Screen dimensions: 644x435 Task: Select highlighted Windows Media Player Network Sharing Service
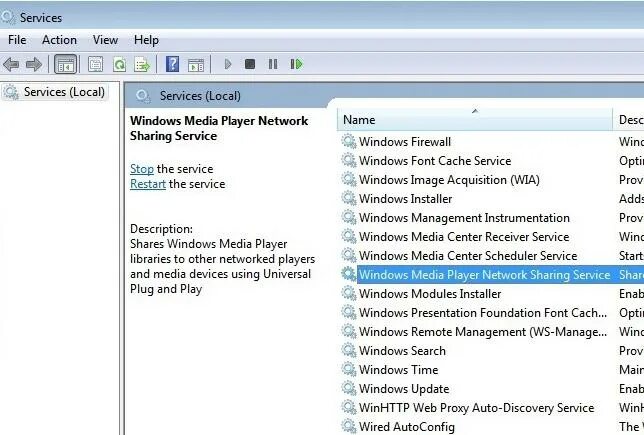tap(485, 274)
